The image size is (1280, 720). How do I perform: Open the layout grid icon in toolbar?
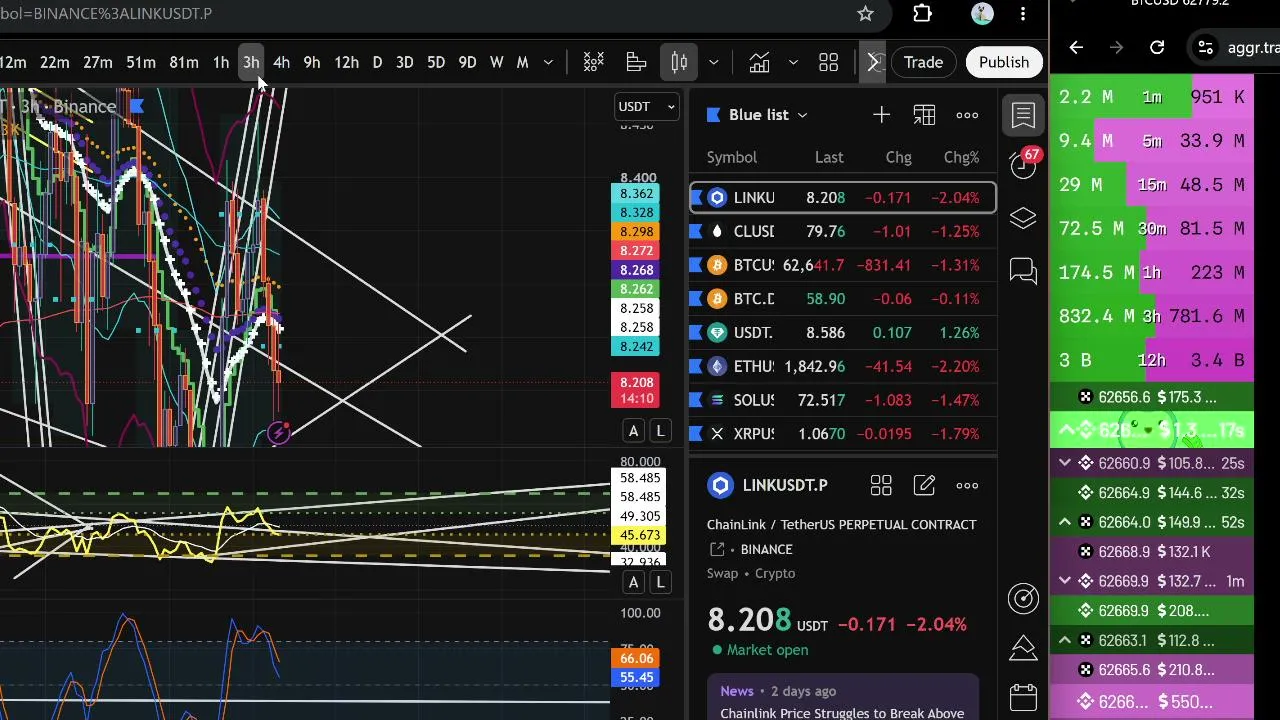(828, 63)
